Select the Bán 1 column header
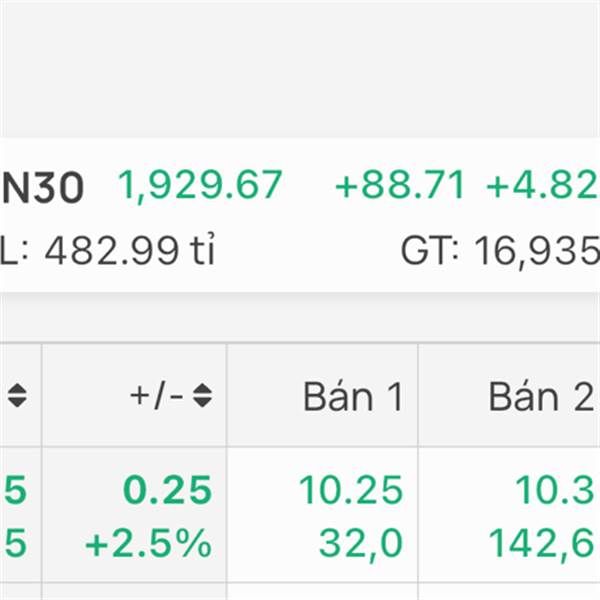 (353, 397)
